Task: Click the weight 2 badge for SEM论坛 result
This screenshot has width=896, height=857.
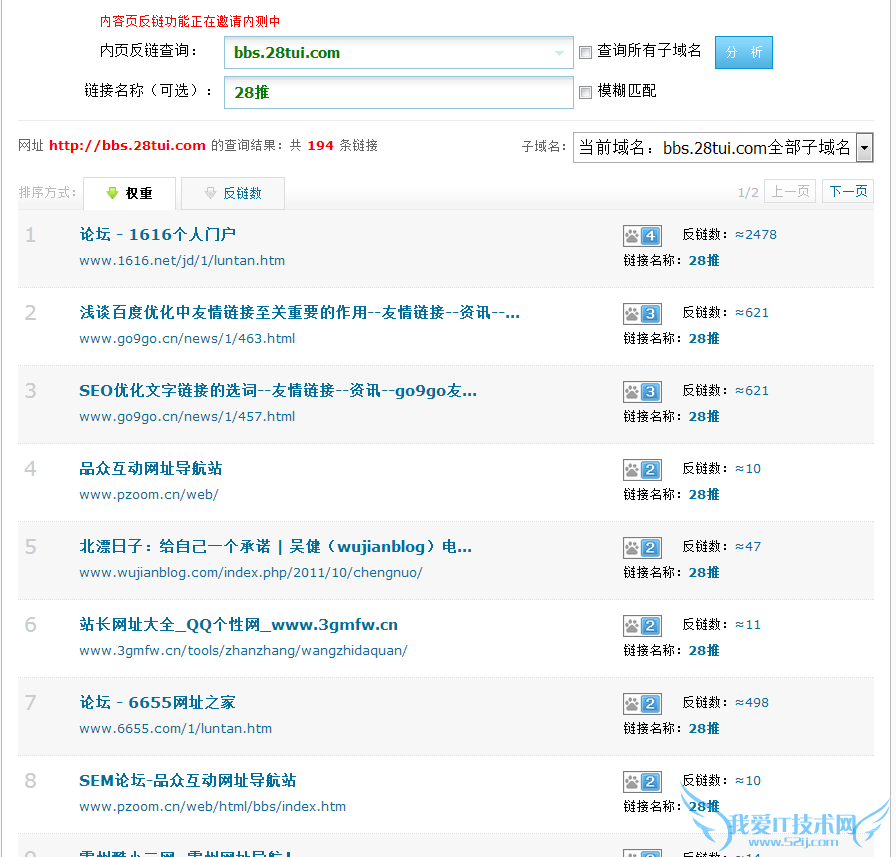Action: pos(642,782)
